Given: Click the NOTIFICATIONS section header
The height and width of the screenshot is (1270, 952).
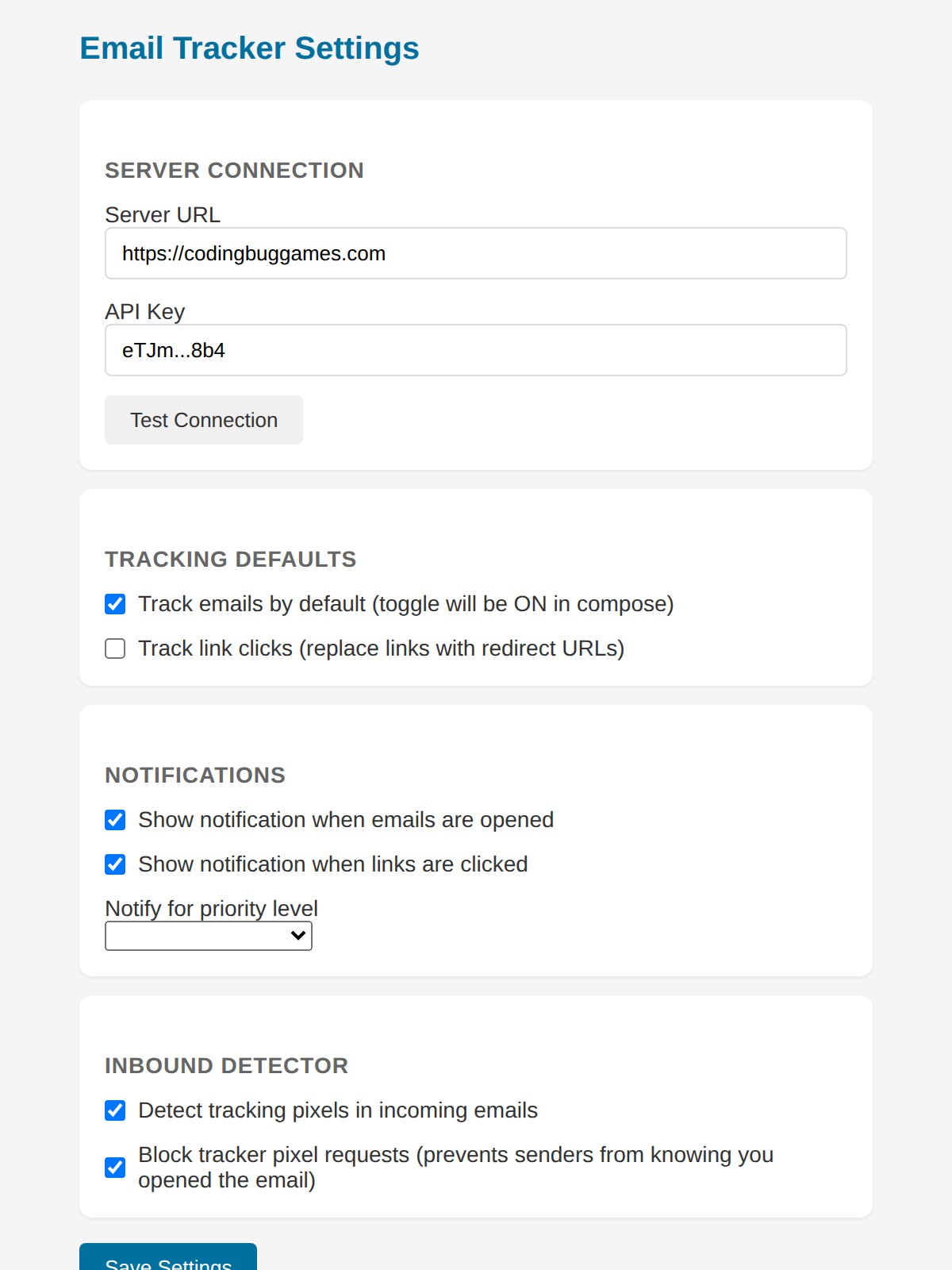Looking at the screenshot, I should tap(194, 775).
